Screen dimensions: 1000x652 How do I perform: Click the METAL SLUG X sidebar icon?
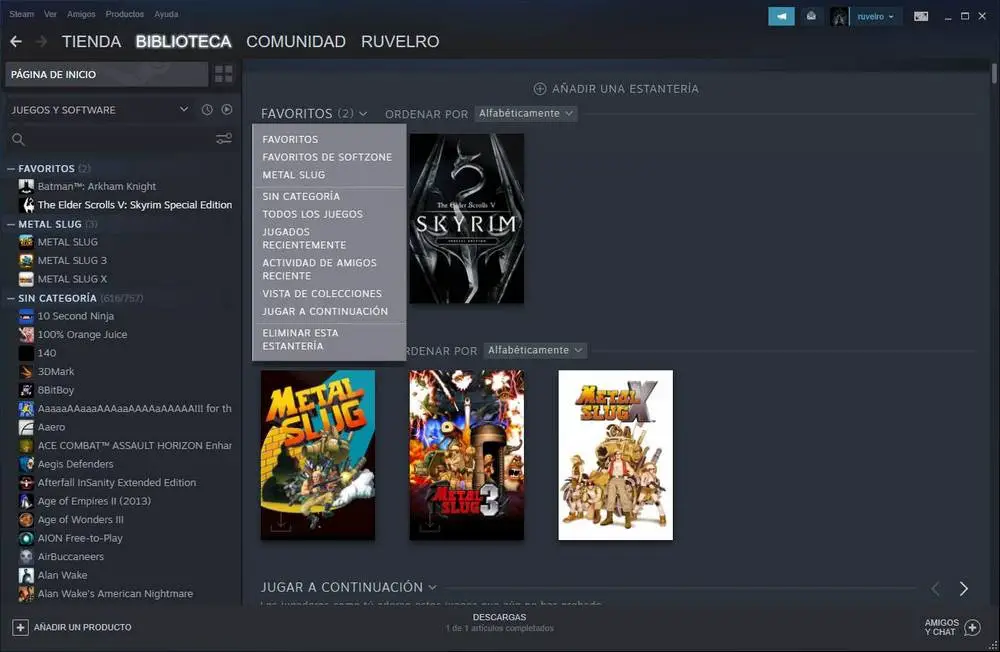tap(26, 279)
